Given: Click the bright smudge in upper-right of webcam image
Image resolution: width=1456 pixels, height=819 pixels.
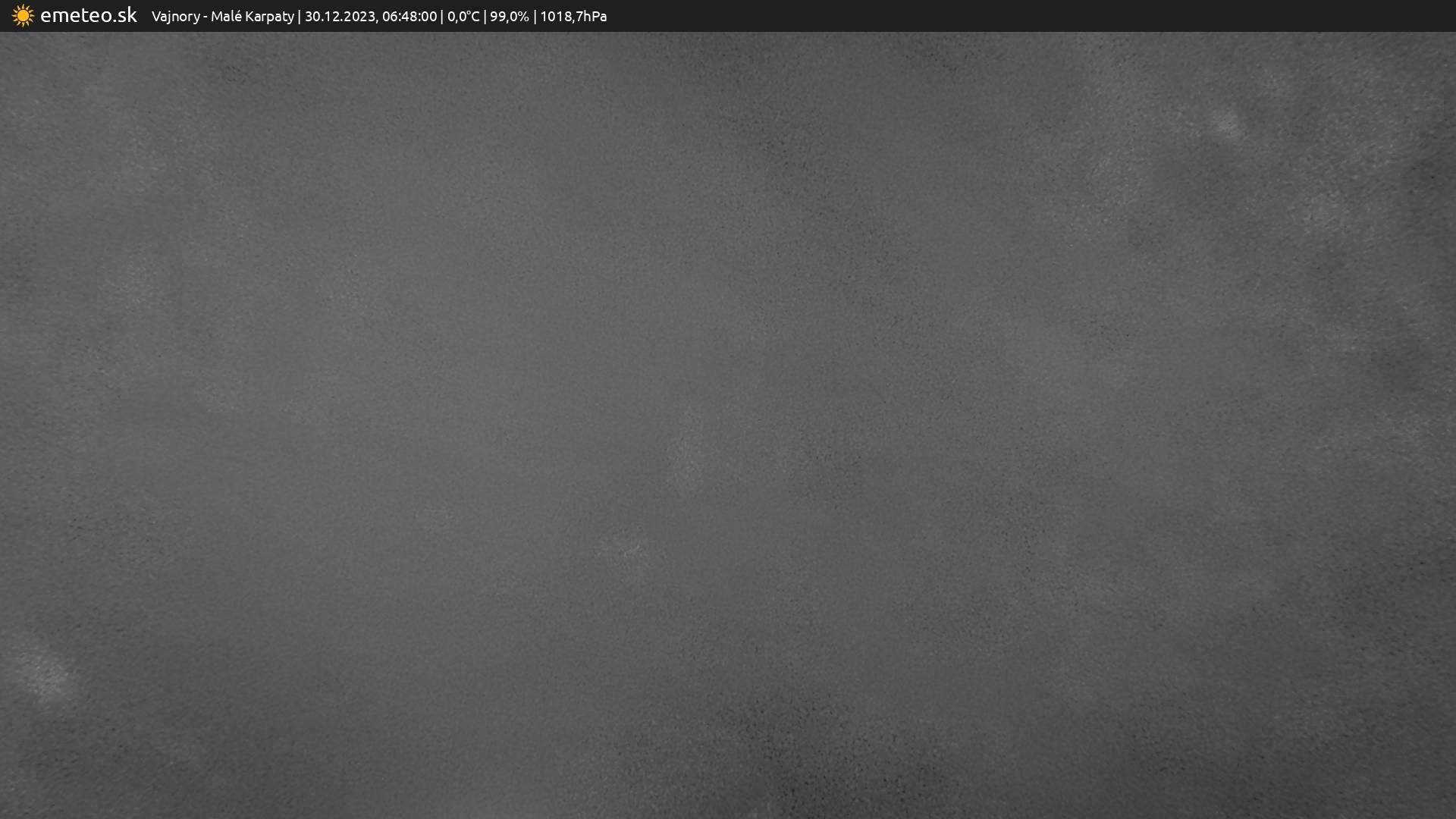Looking at the screenshot, I should (x=1226, y=124).
